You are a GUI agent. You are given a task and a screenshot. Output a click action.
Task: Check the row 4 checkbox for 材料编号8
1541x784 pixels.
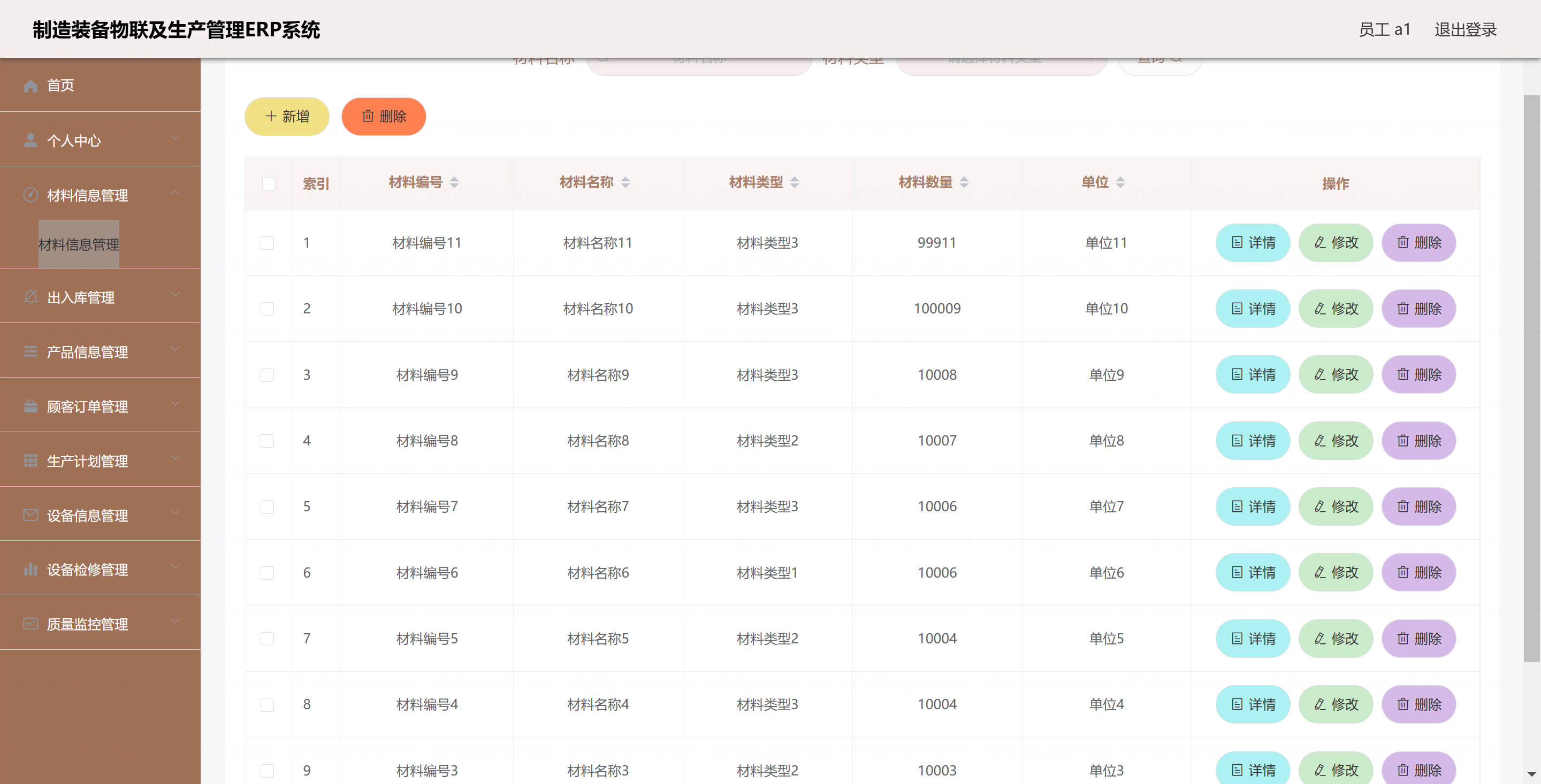[x=268, y=441]
